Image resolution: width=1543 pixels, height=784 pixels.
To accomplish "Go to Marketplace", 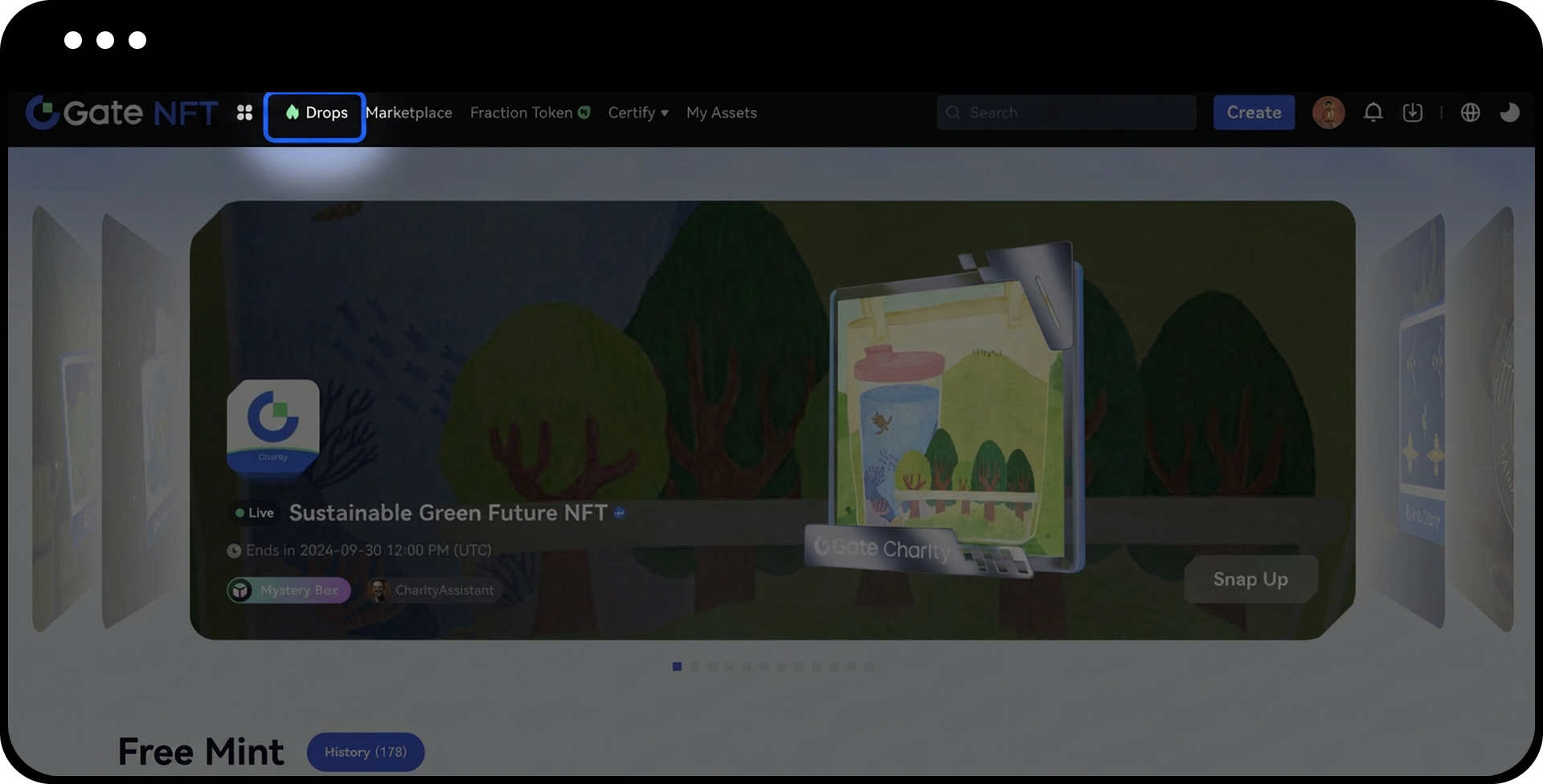I will point(409,113).
